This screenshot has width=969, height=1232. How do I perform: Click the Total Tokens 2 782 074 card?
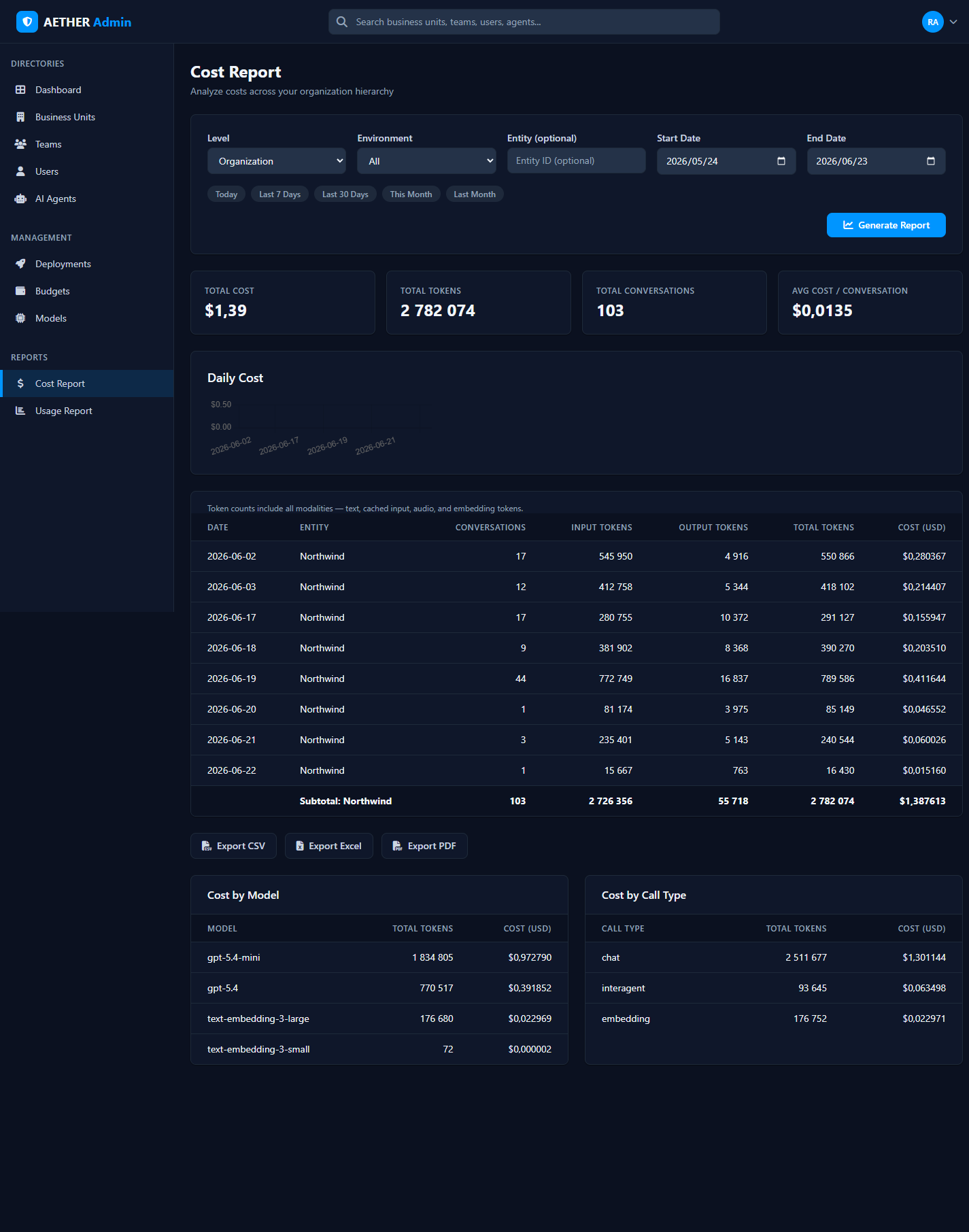[479, 303]
